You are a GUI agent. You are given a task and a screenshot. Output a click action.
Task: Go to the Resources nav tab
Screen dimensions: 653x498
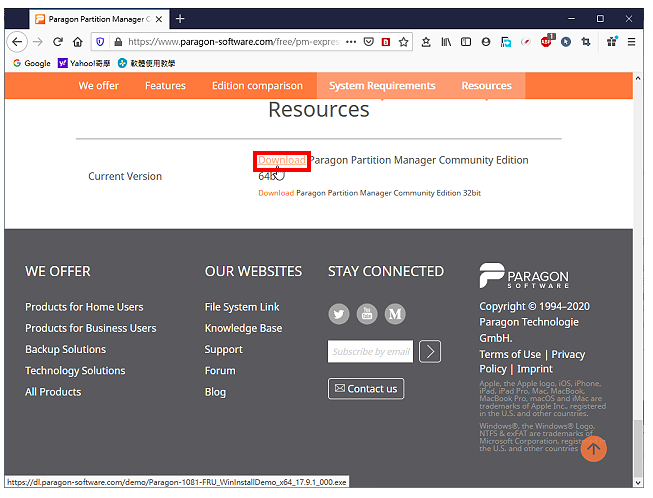click(486, 86)
